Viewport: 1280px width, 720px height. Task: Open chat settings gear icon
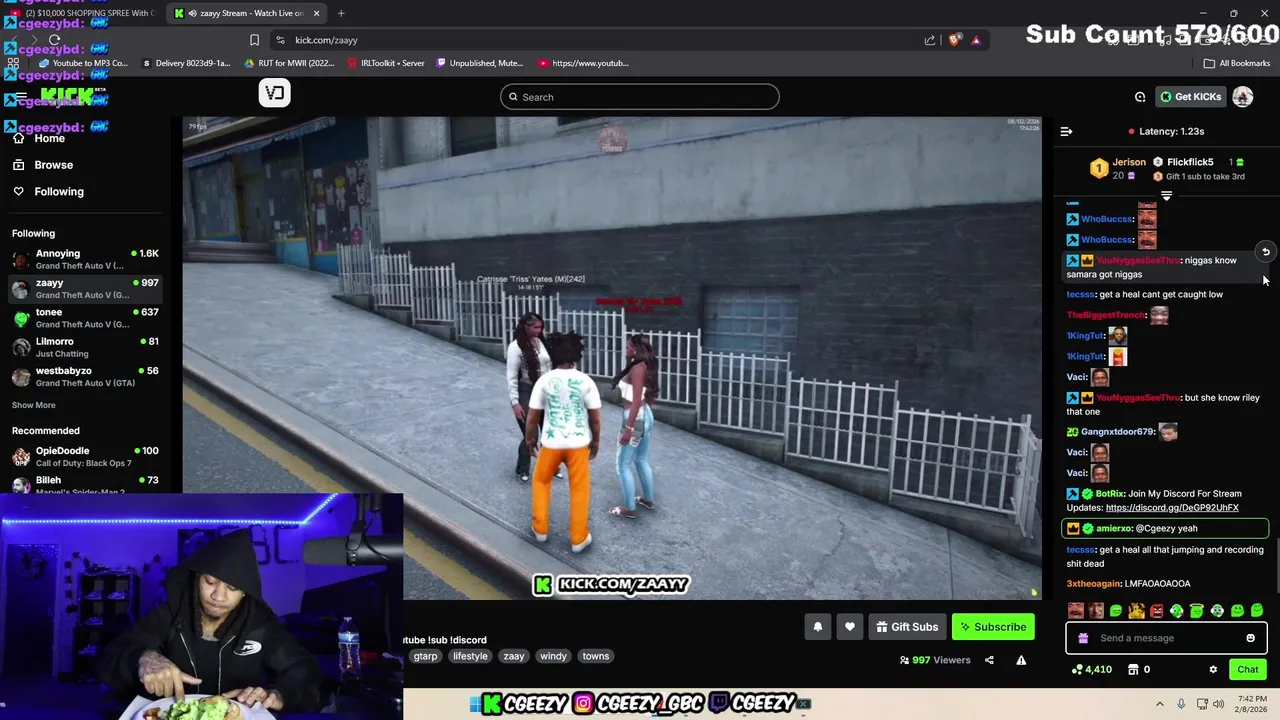[1213, 670]
